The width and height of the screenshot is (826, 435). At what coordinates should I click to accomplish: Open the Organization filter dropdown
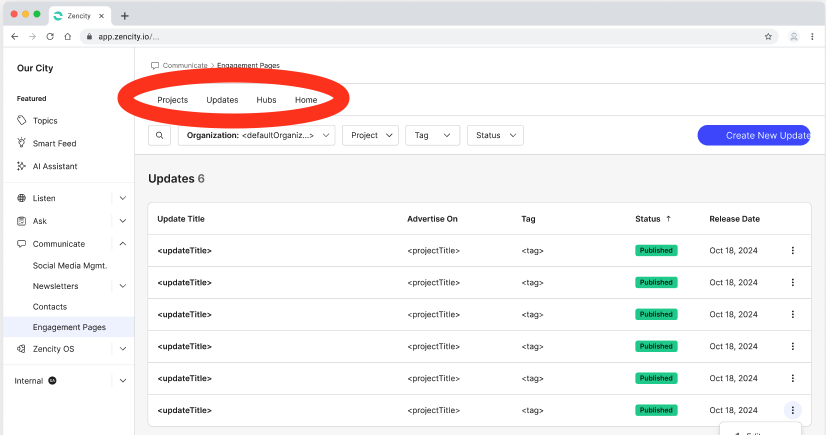pos(256,135)
